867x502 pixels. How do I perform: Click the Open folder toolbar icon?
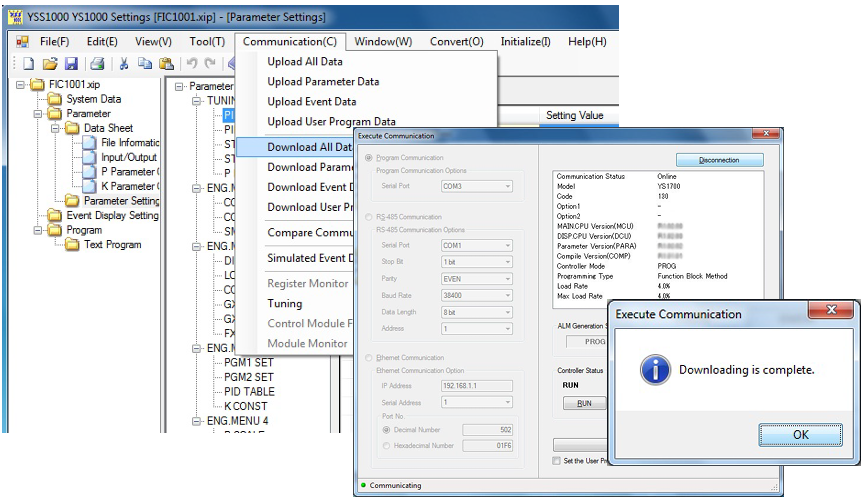[50, 63]
